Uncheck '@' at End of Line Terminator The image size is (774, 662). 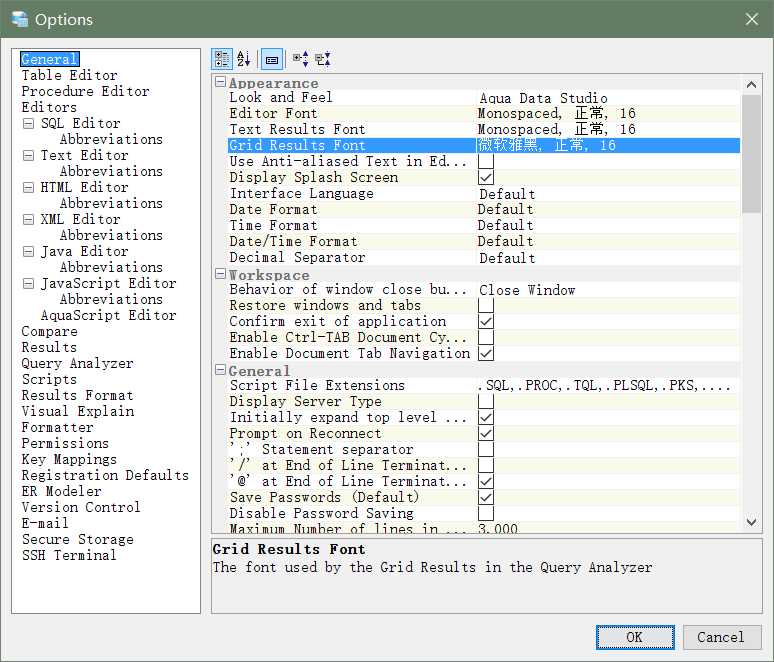click(x=486, y=481)
